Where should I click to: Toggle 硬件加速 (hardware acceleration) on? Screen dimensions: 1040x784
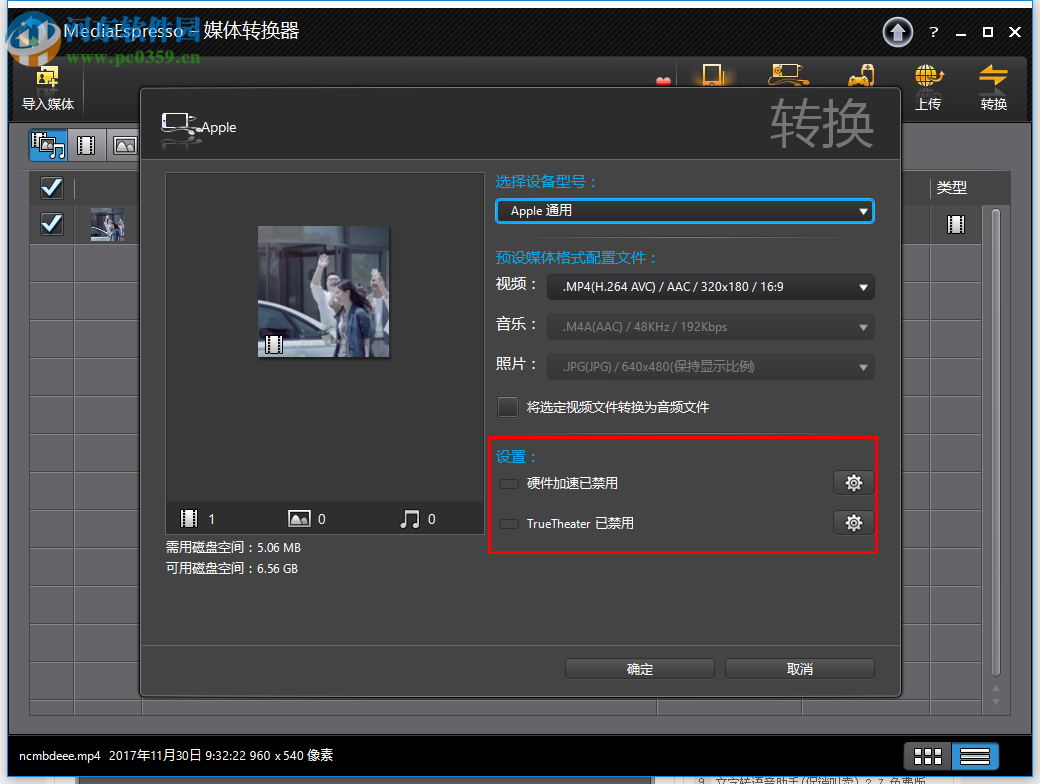point(508,482)
